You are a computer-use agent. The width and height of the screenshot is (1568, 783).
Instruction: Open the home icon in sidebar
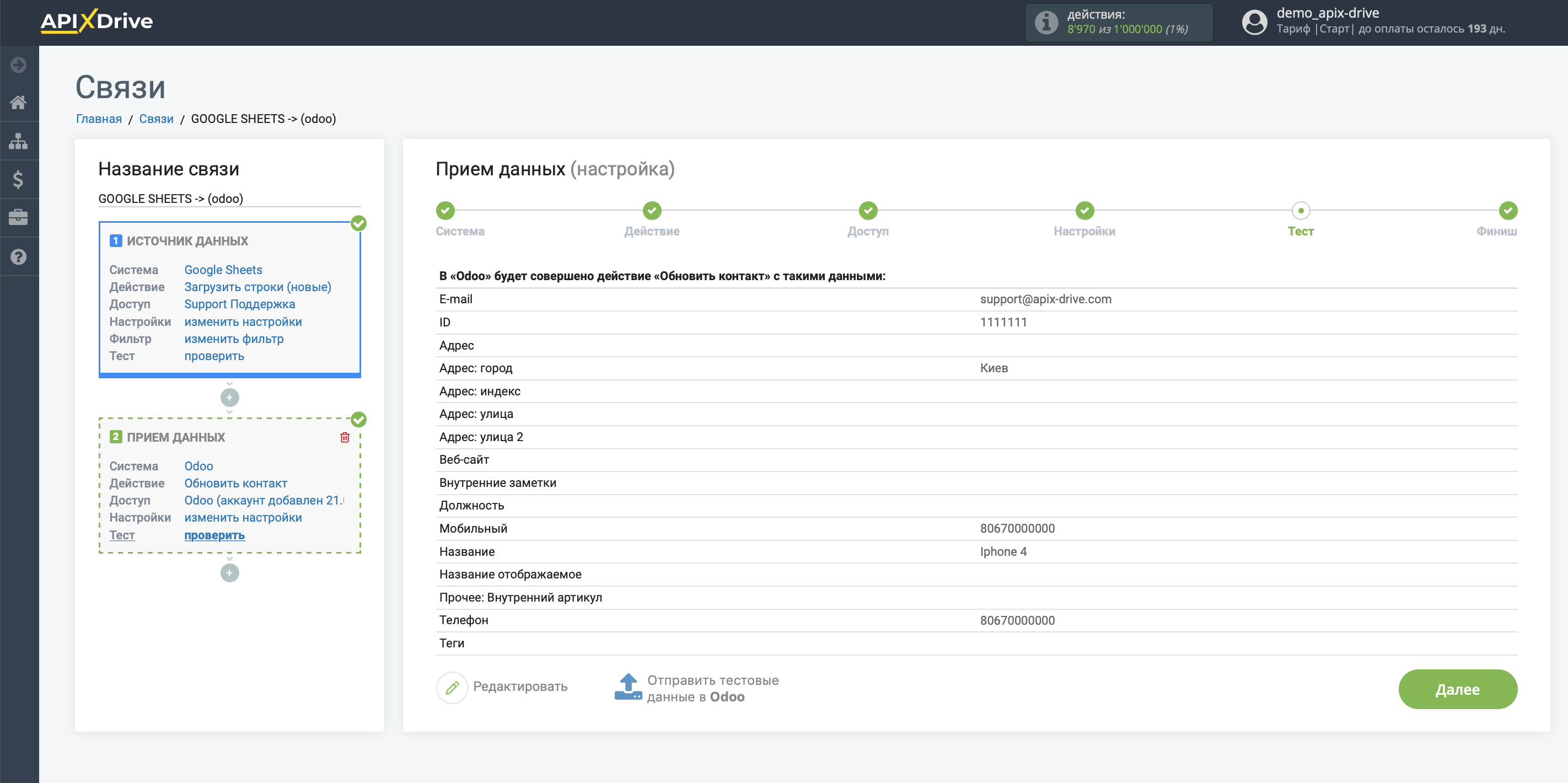[x=18, y=103]
